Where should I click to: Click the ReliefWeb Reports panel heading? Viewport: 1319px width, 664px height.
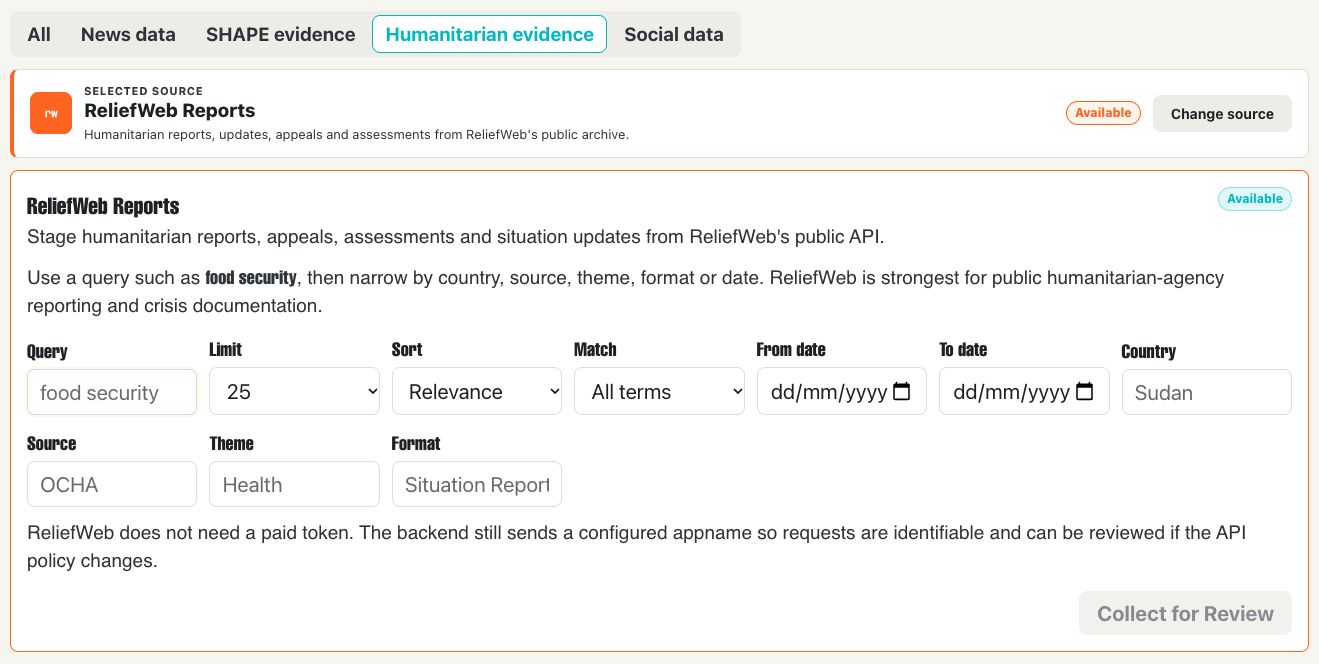point(103,206)
